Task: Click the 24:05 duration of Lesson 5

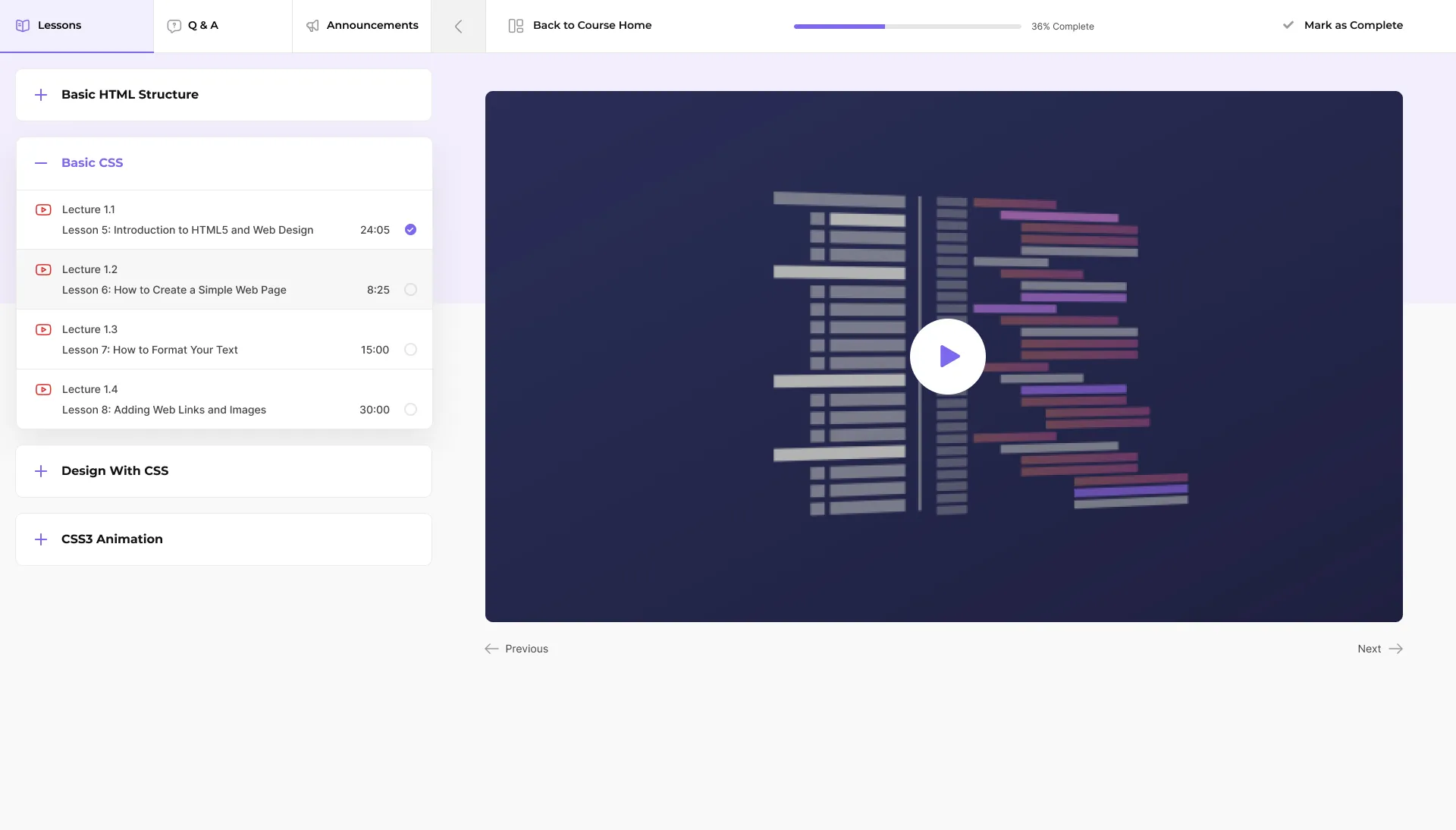Action: click(375, 230)
